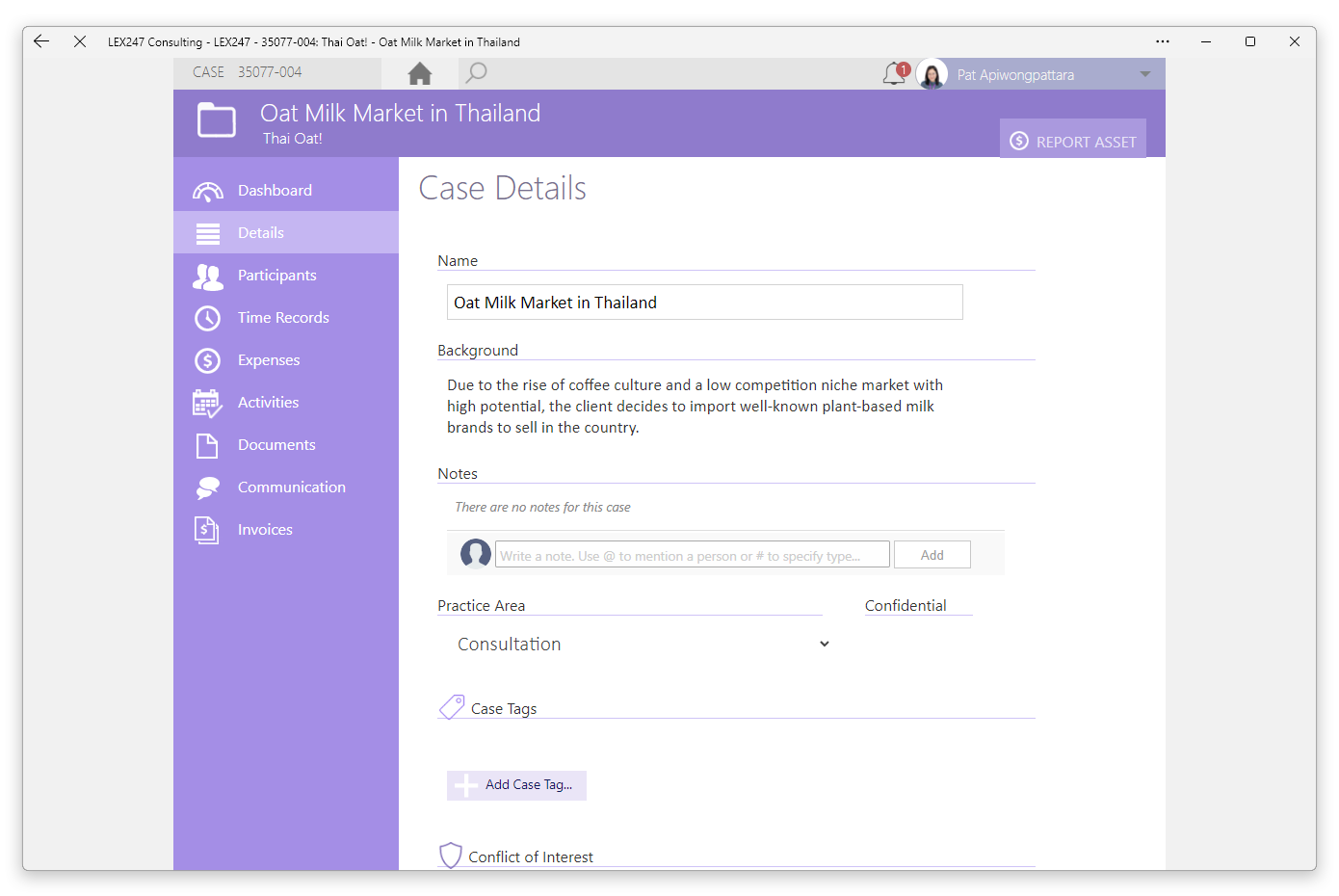
Task: Click the Background description text
Action: coord(695,406)
